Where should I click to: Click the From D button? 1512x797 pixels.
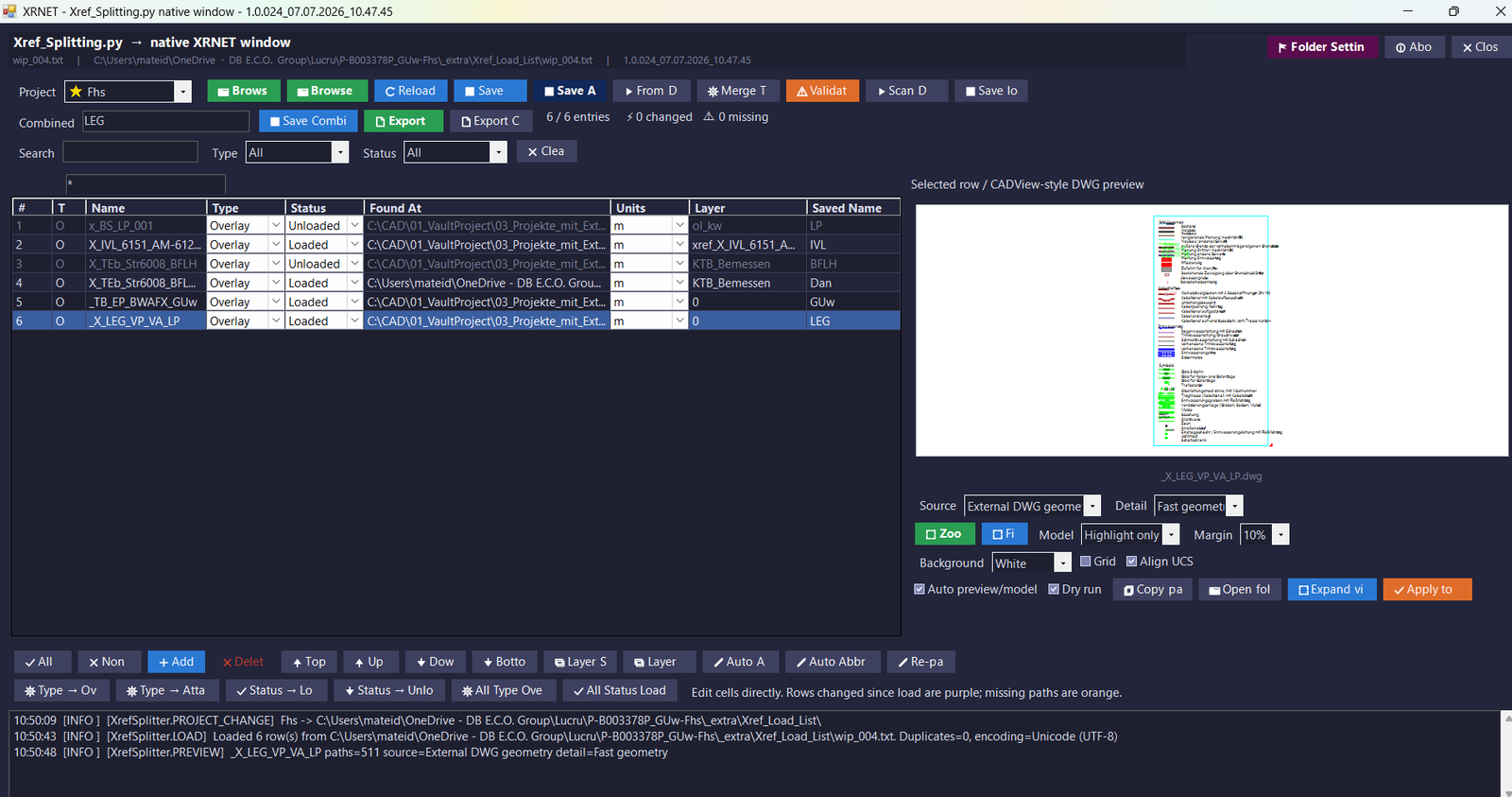650,91
